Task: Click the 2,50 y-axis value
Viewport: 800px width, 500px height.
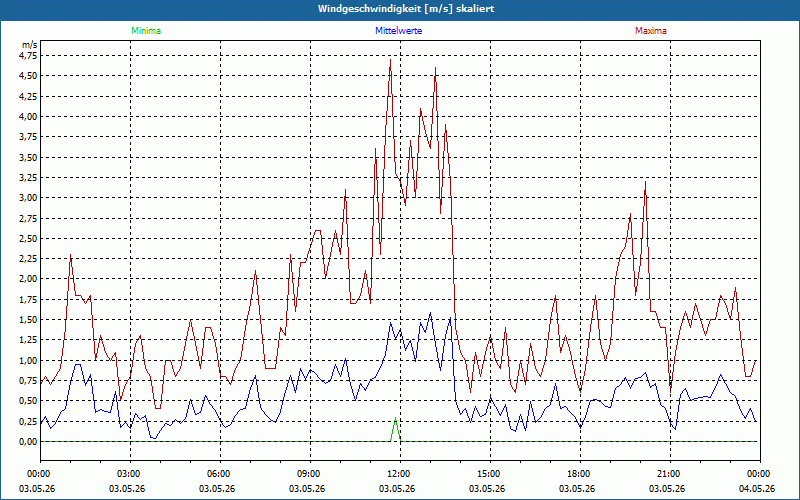Action: (x=29, y=238)
